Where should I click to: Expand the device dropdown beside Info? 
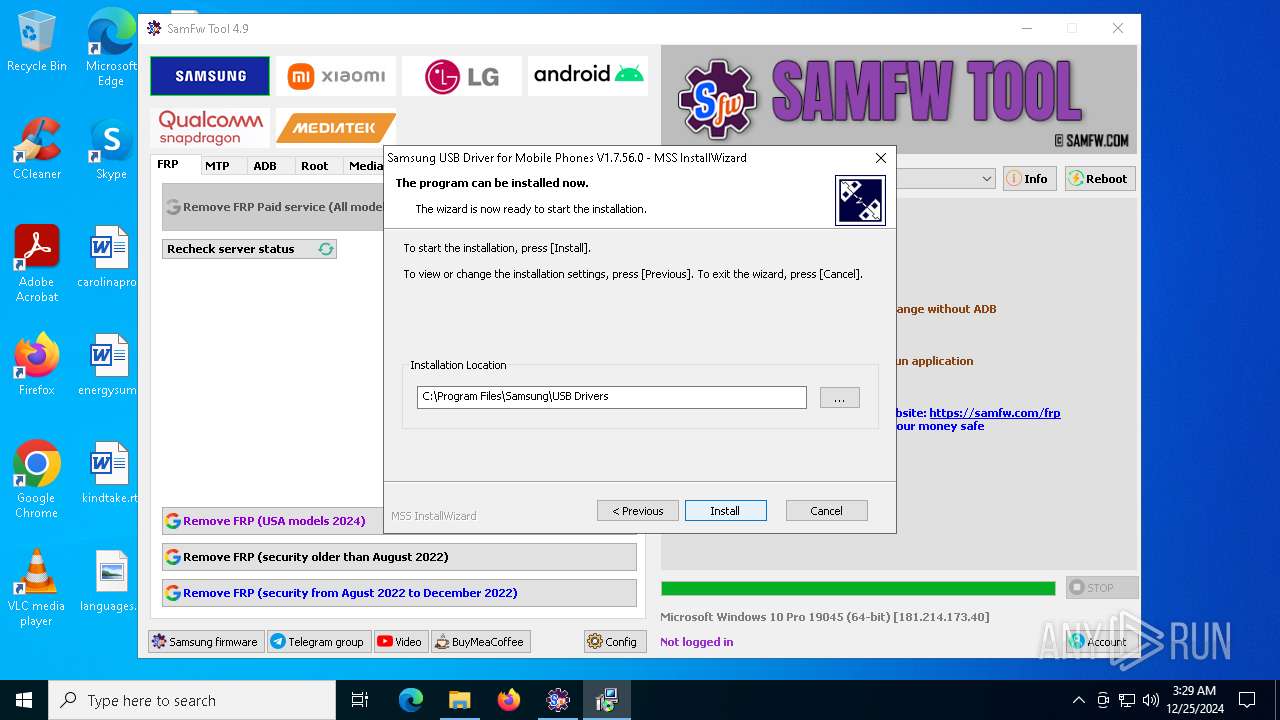pos(986,179)
